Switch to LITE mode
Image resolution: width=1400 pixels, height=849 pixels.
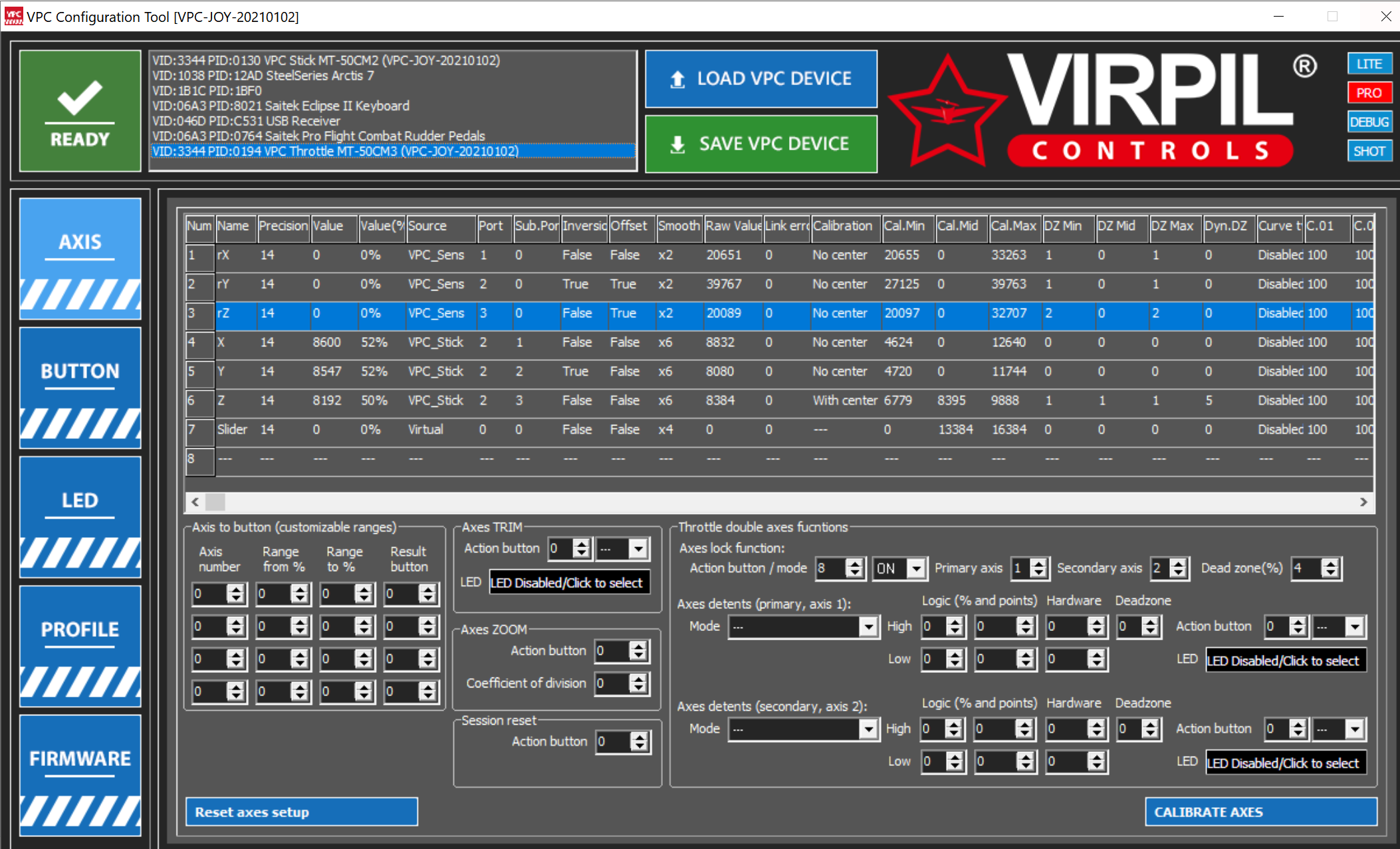1369,64
